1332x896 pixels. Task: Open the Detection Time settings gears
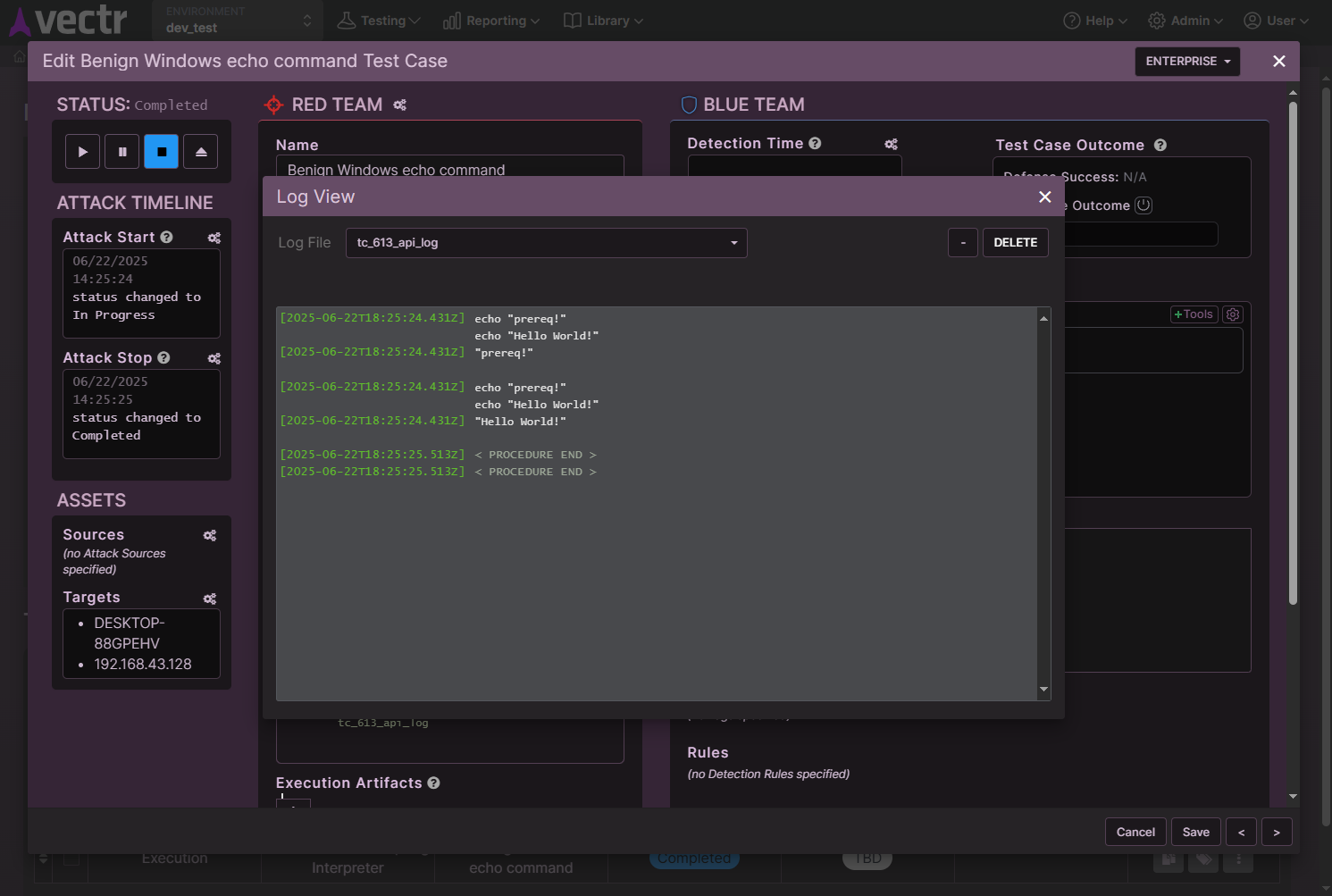(891, 144)
